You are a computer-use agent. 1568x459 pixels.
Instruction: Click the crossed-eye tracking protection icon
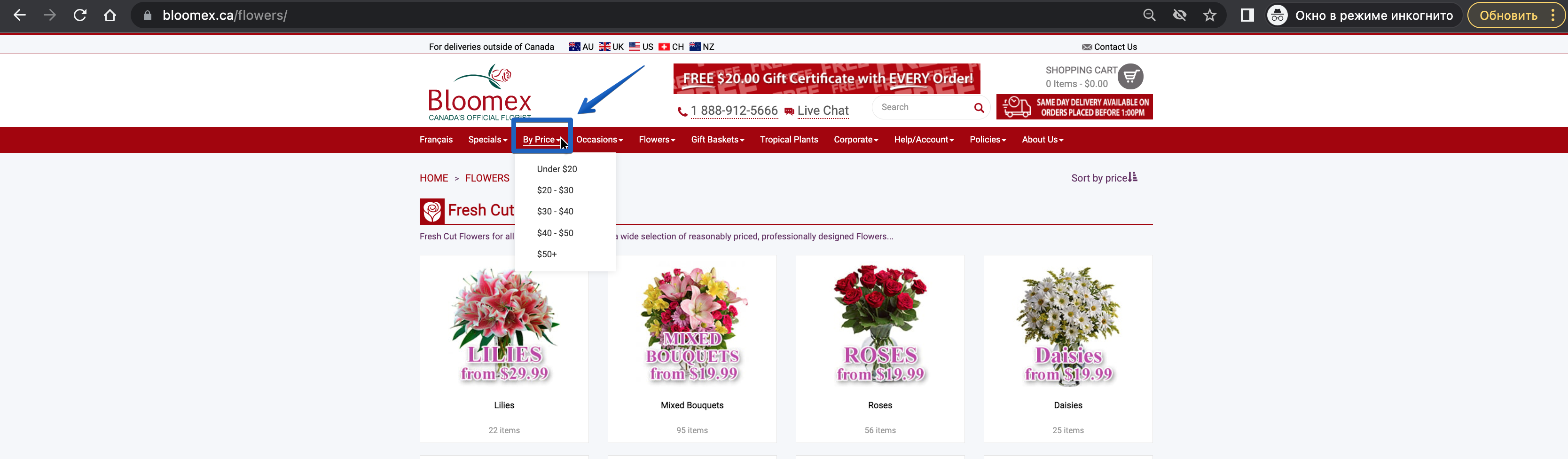pyautogui.click(x=1179, y=15)
